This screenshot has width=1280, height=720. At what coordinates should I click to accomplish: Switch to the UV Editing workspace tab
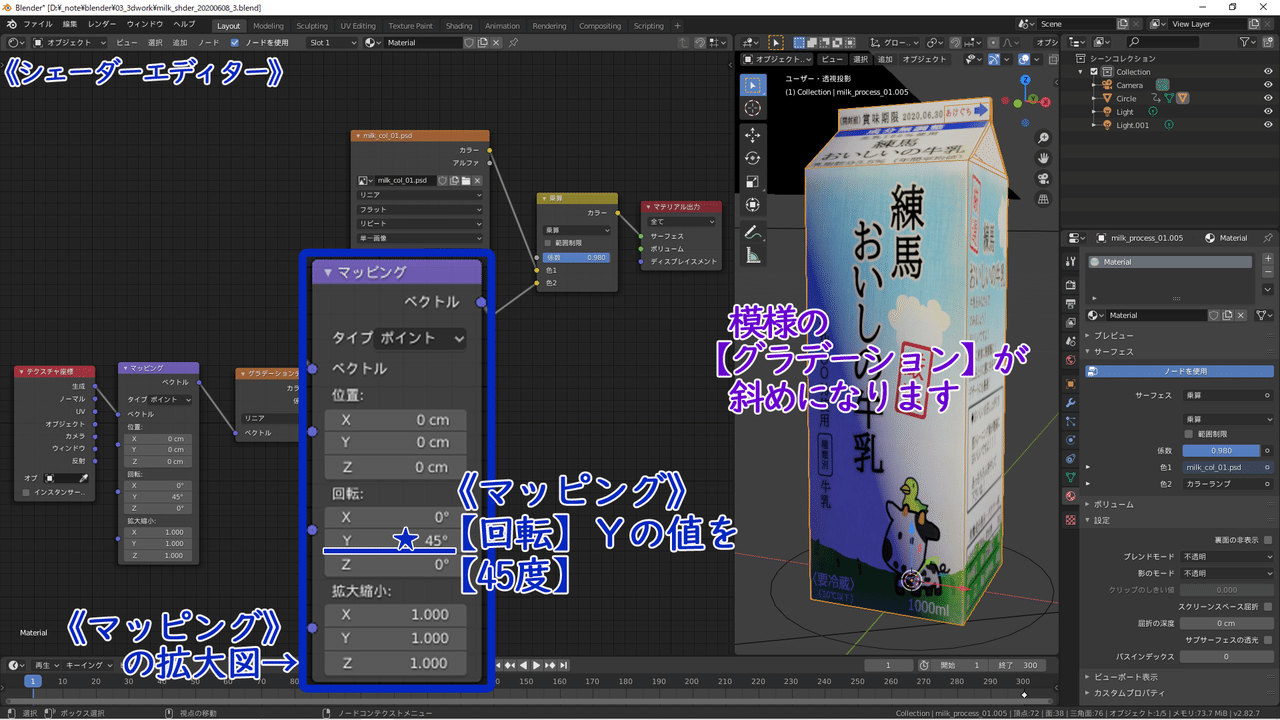358,26
